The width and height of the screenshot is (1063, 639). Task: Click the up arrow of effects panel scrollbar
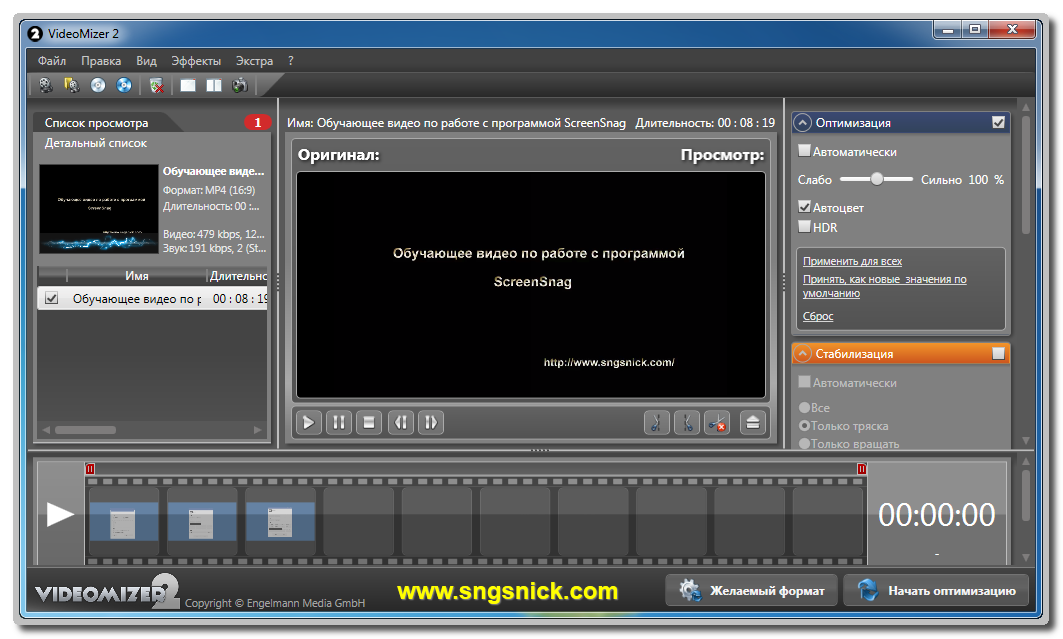point(1026,107)
